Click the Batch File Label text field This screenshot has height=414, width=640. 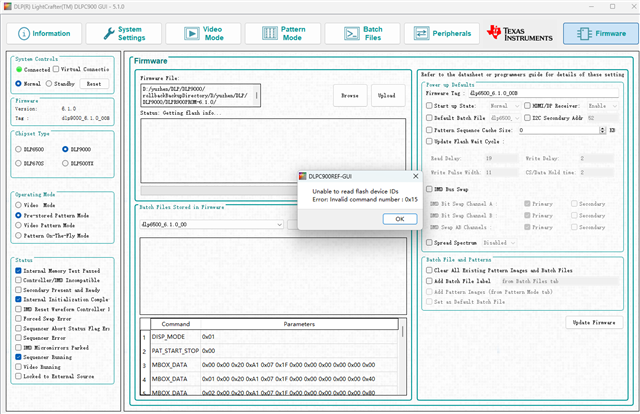(559, 281)
